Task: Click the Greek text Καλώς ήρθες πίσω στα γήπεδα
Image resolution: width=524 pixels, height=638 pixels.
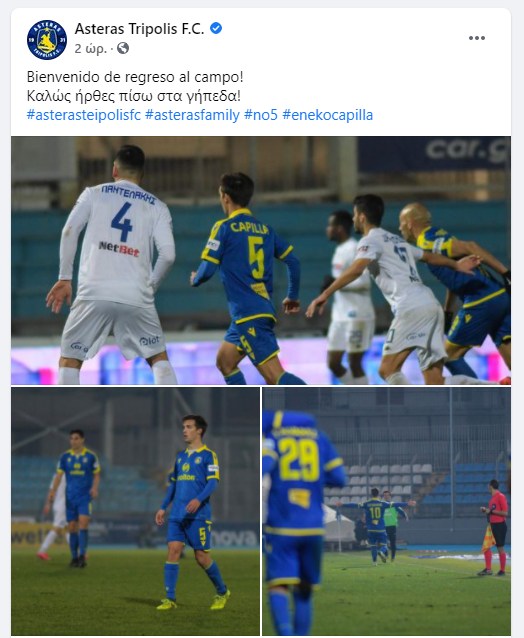Action: tap(134, 96)
